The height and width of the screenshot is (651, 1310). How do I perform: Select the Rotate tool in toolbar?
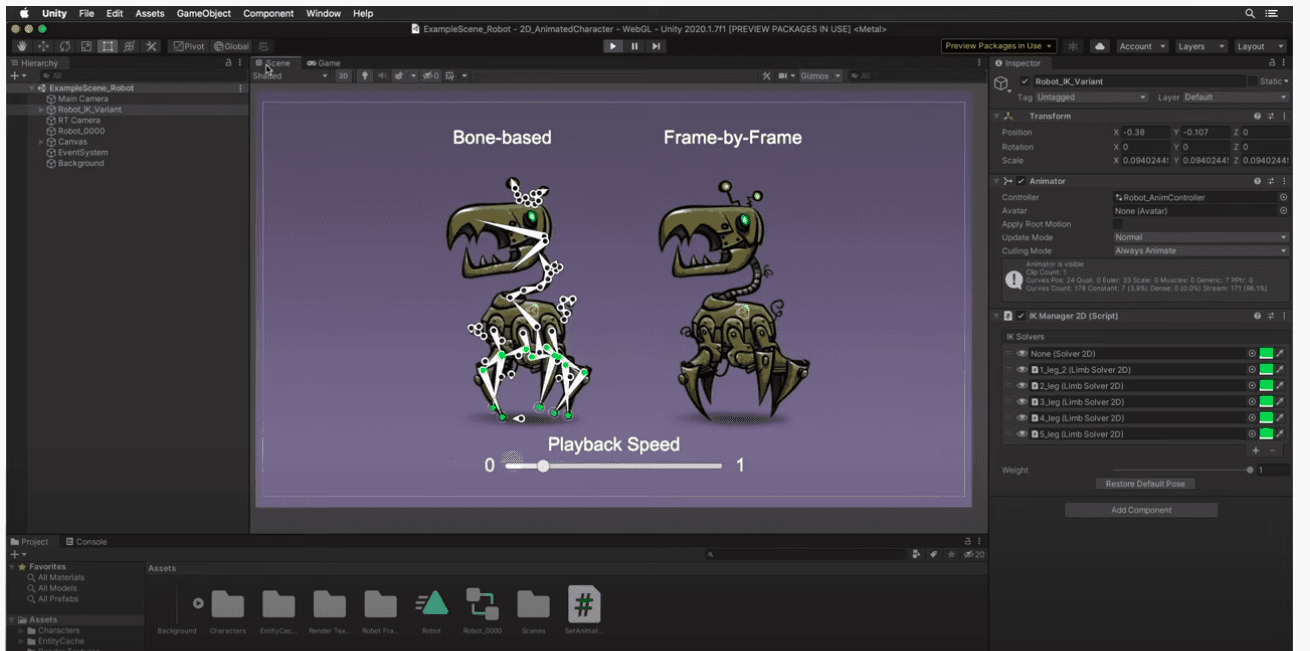[65, 46]
